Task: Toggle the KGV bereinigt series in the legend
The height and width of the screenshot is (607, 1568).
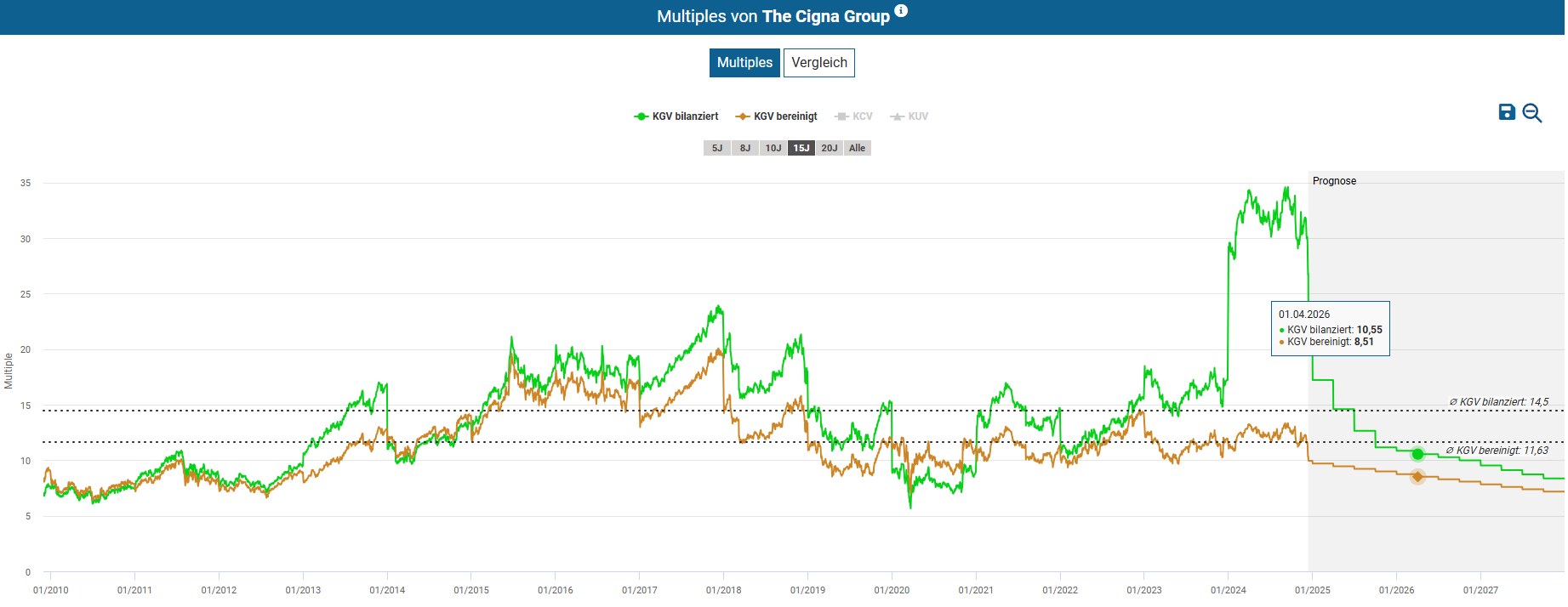Action: (x=776, y=116)
